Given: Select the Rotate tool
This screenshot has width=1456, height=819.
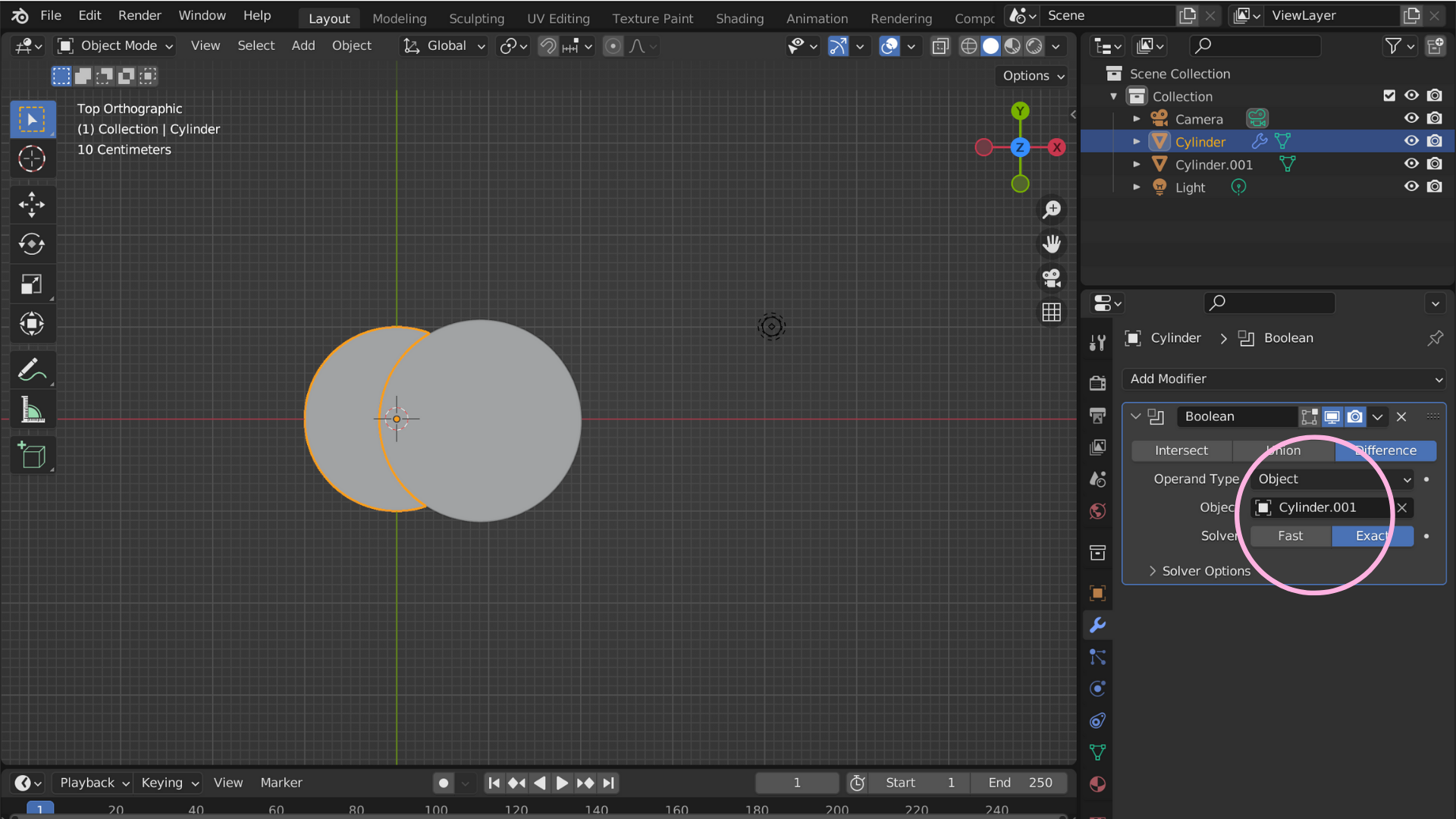Looking at the screenshot, I should tap(32, 243).
